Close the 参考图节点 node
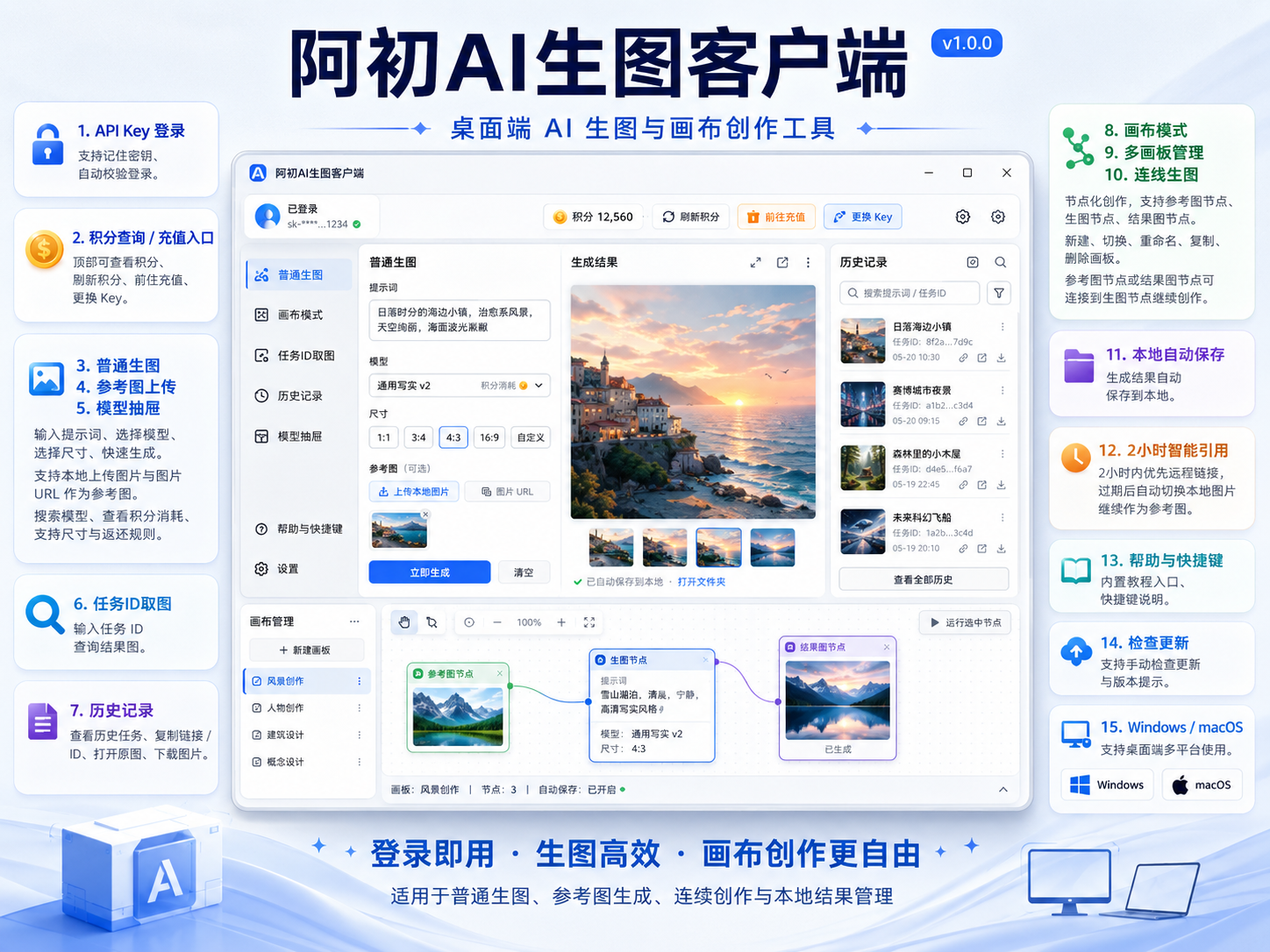This screenshot has height=952, width=1270. point(500,673)
